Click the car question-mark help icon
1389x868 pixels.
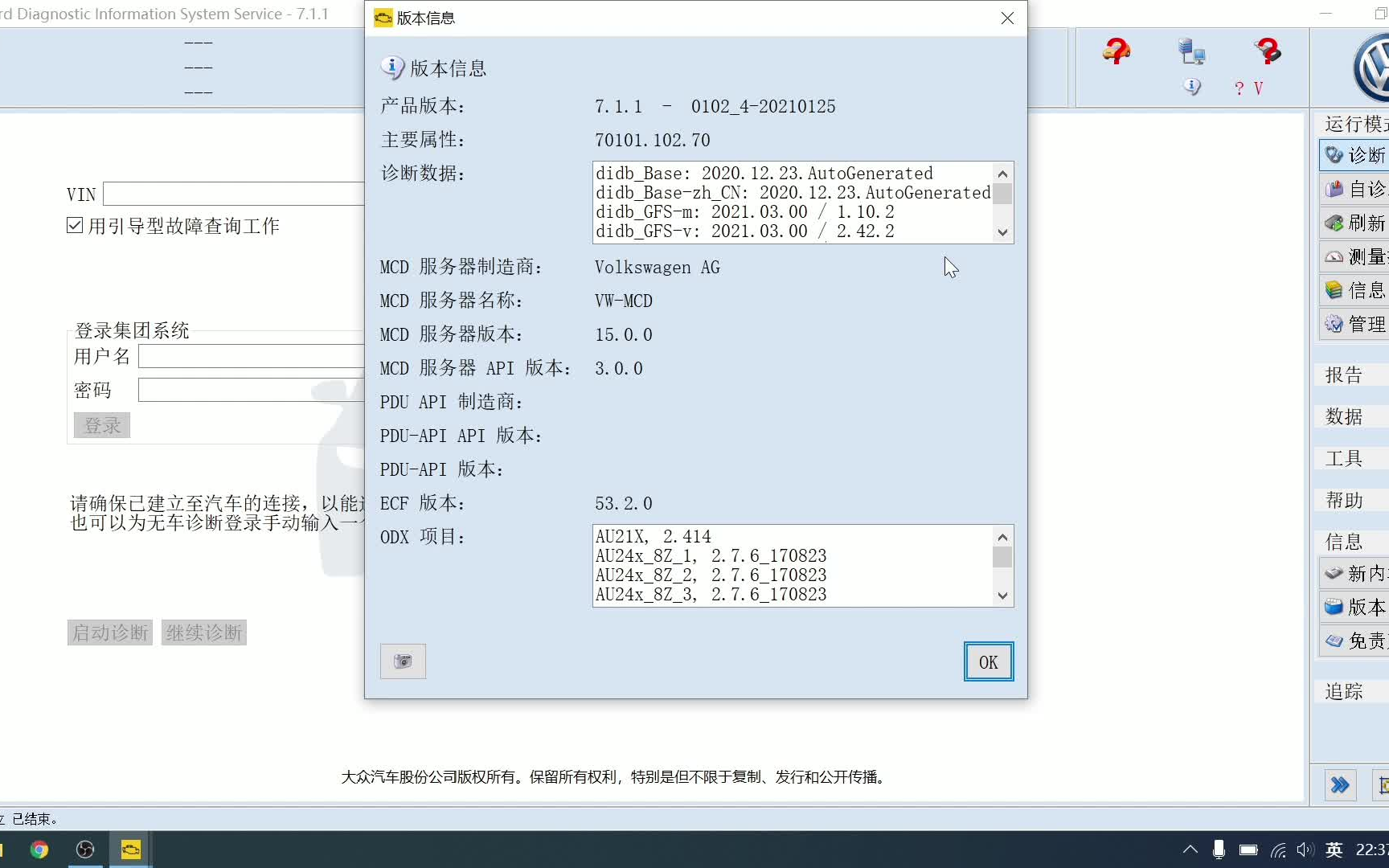[x=1116, y=52]
